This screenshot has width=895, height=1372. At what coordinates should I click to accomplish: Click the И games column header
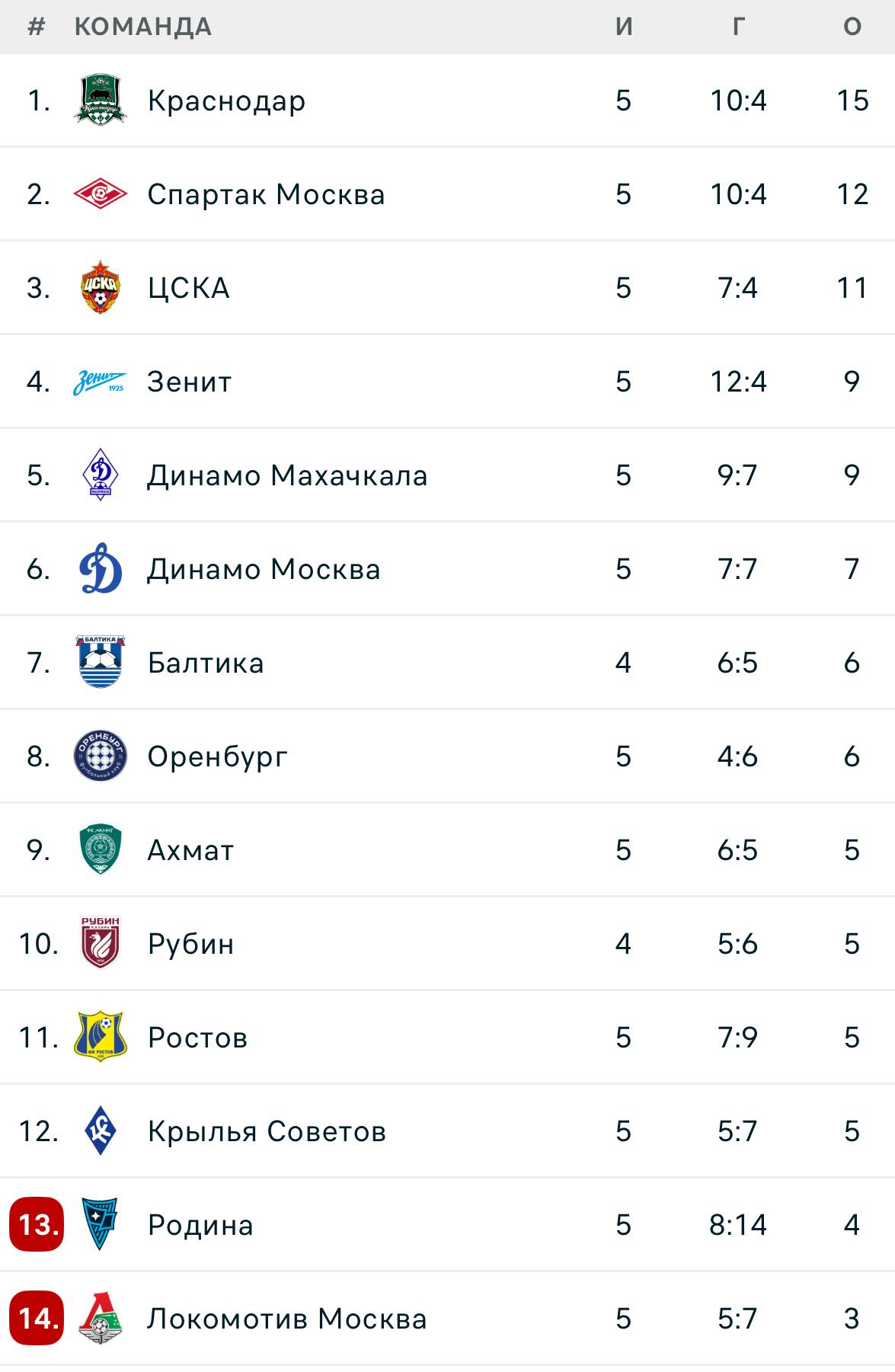point(624,27)
